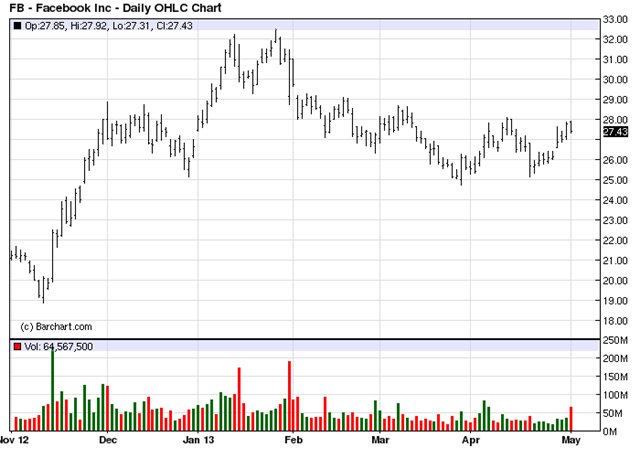Click the 'Apr' date axis label

point(471,440)
